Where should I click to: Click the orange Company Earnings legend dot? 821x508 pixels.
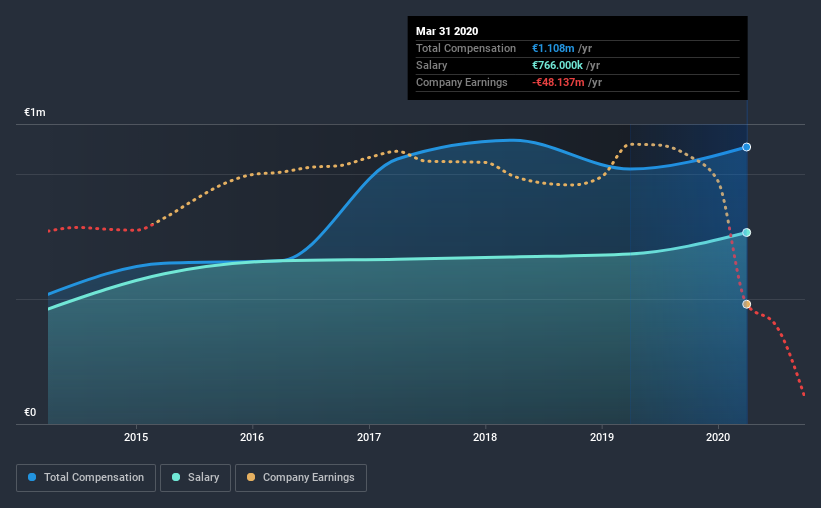pos(251,477)
